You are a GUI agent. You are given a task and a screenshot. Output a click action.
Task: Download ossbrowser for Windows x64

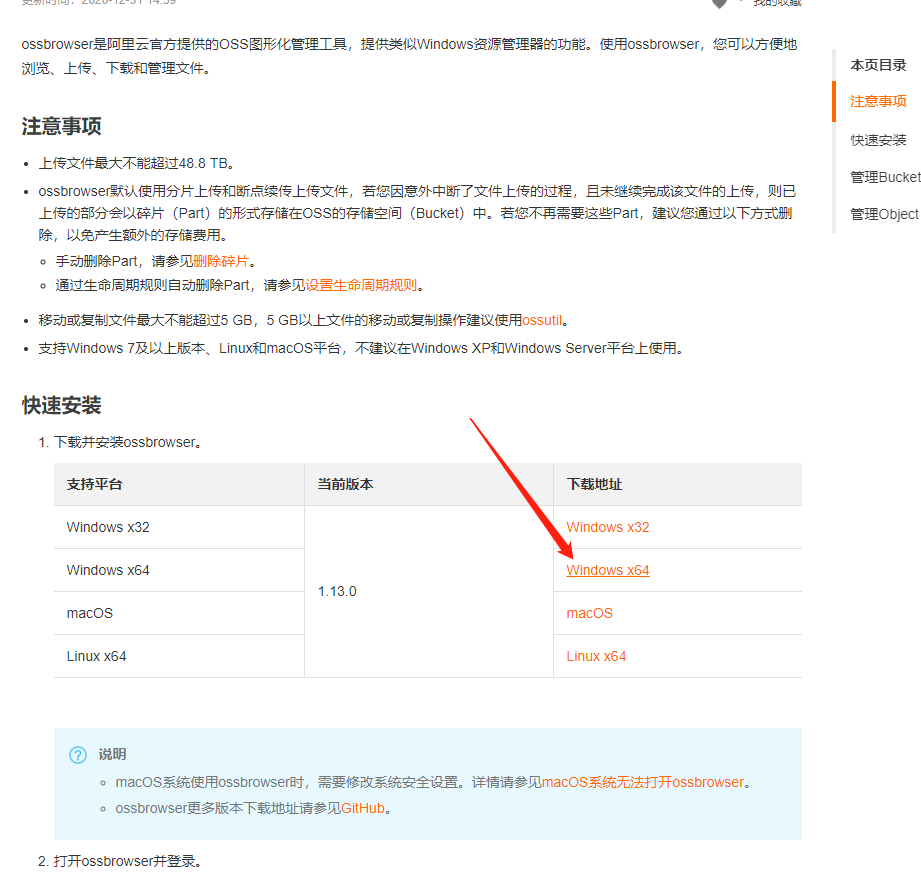(x=607, y=570)
